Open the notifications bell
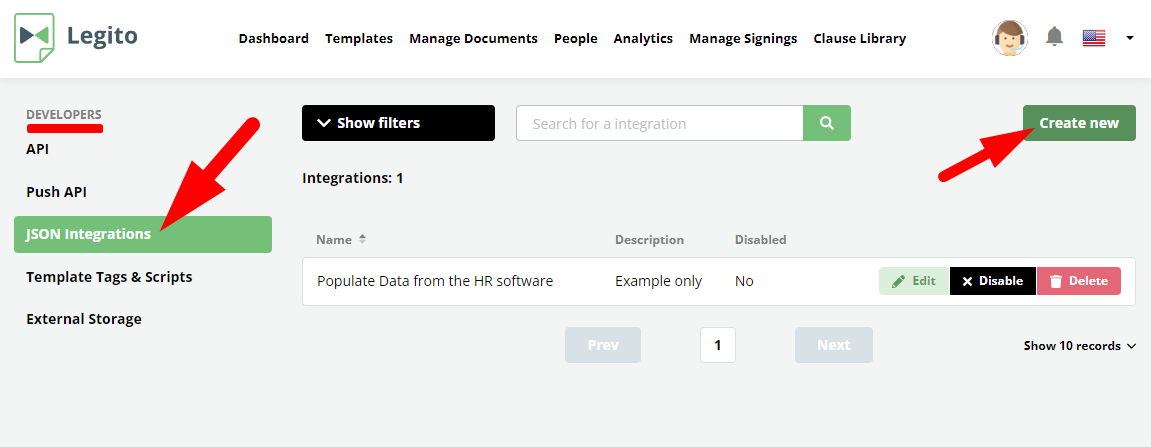The width and height of the screenshot is (1151, 447). [x=1054, y=37]
